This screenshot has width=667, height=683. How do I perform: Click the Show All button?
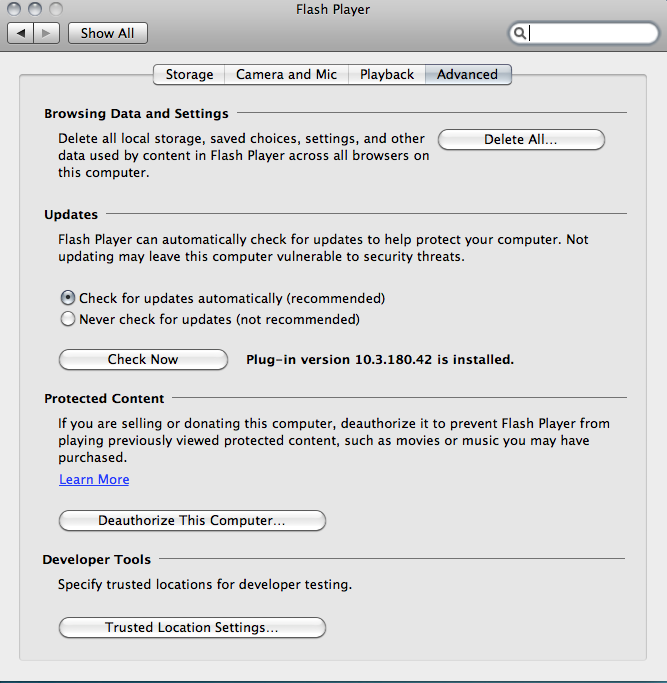click(x=108, y=33)
